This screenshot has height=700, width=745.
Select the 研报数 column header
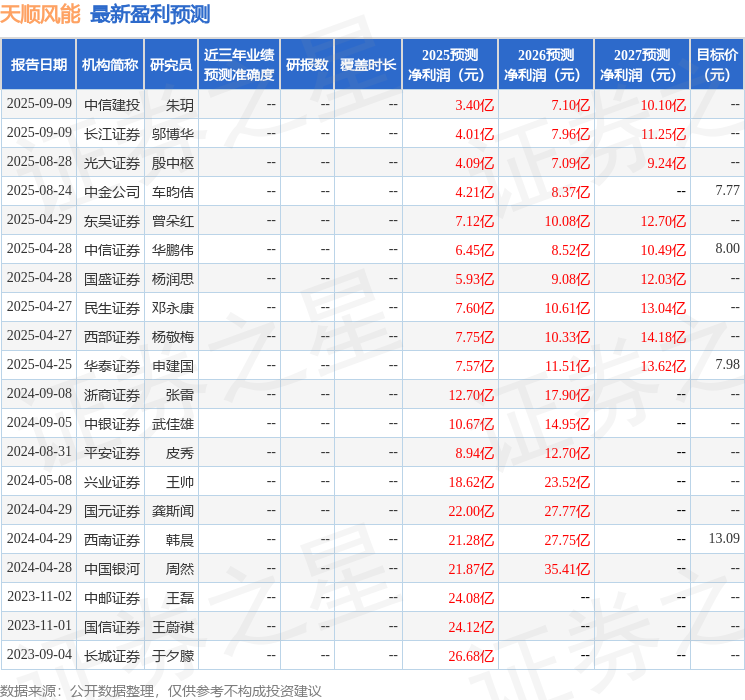point(307,65)
